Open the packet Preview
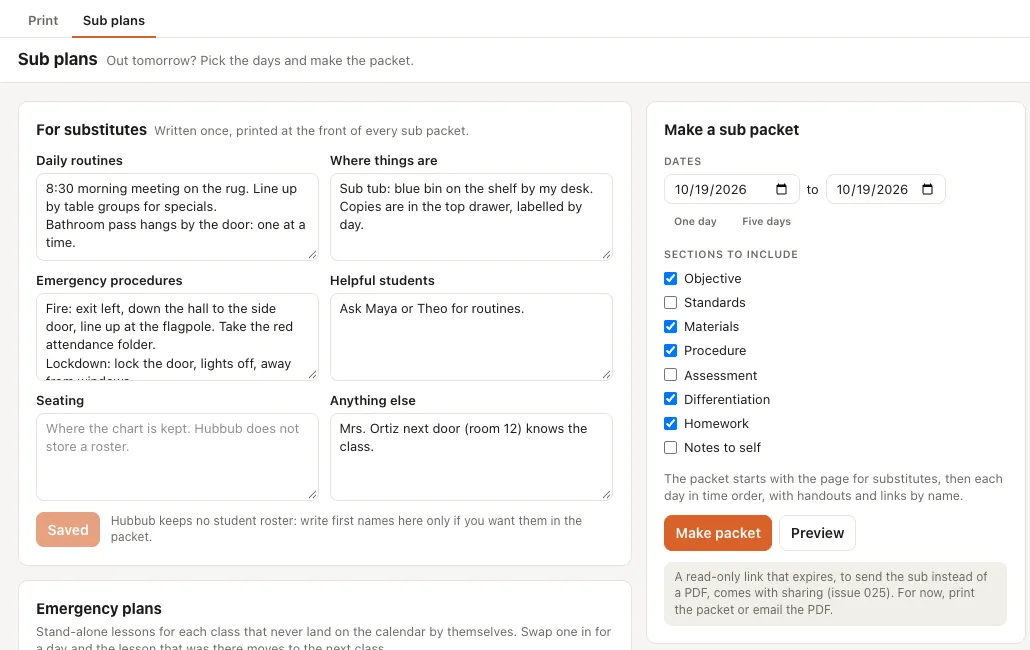This screenshot has height=650, width=1030. click(x=817, y=533)
